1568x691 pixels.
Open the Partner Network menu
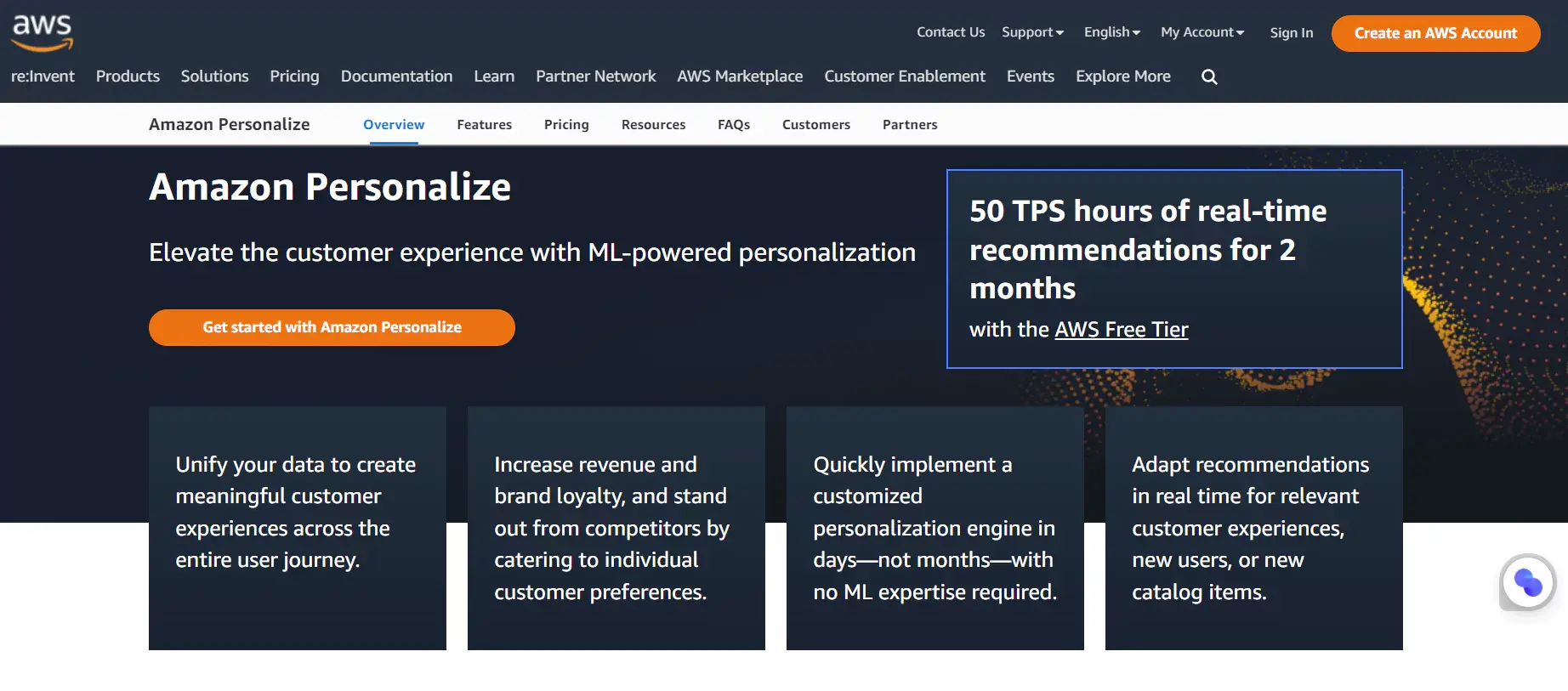pyautogui.click(x=595, y=76)
